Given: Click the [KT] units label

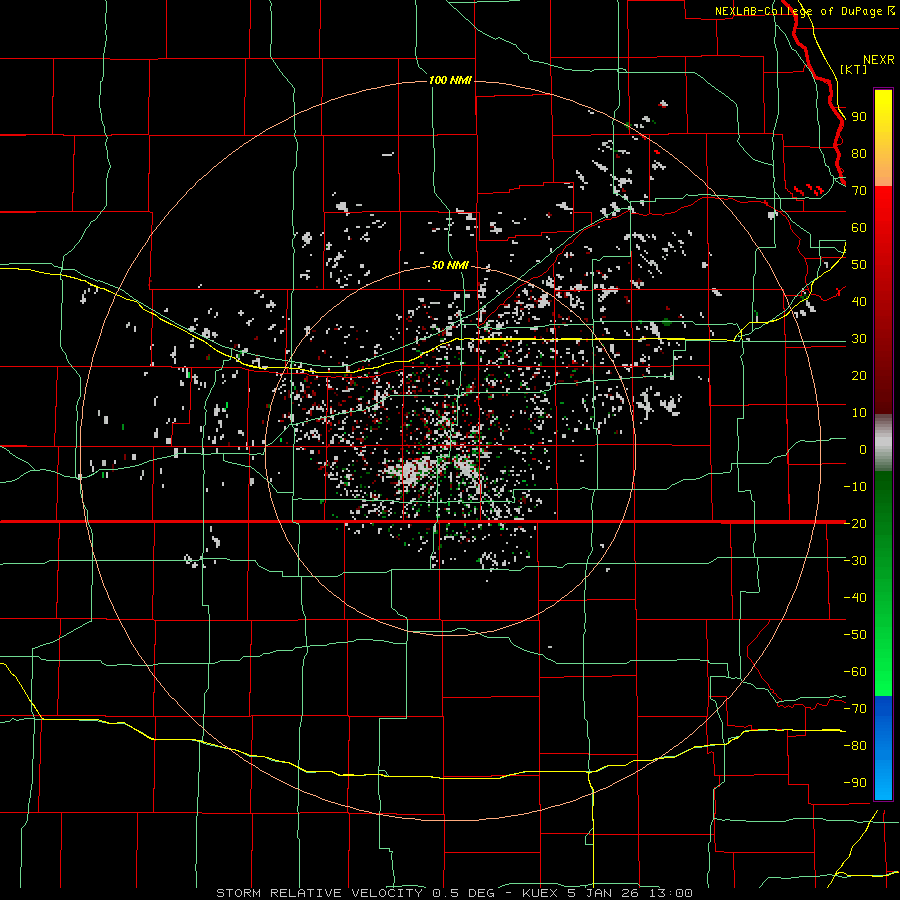Looking at the screenshot, I should (x=854, y=69).
